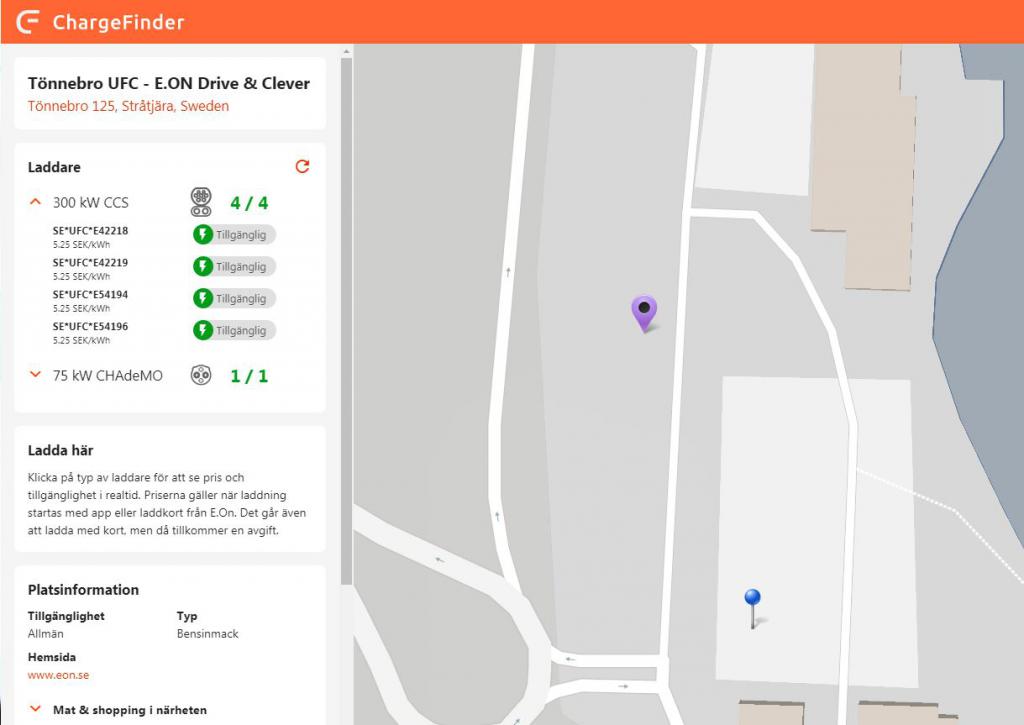Screen dimensions: 1024x725
Task: Click the Tönnebro UFC station title
Action: (x=168, y=84)
